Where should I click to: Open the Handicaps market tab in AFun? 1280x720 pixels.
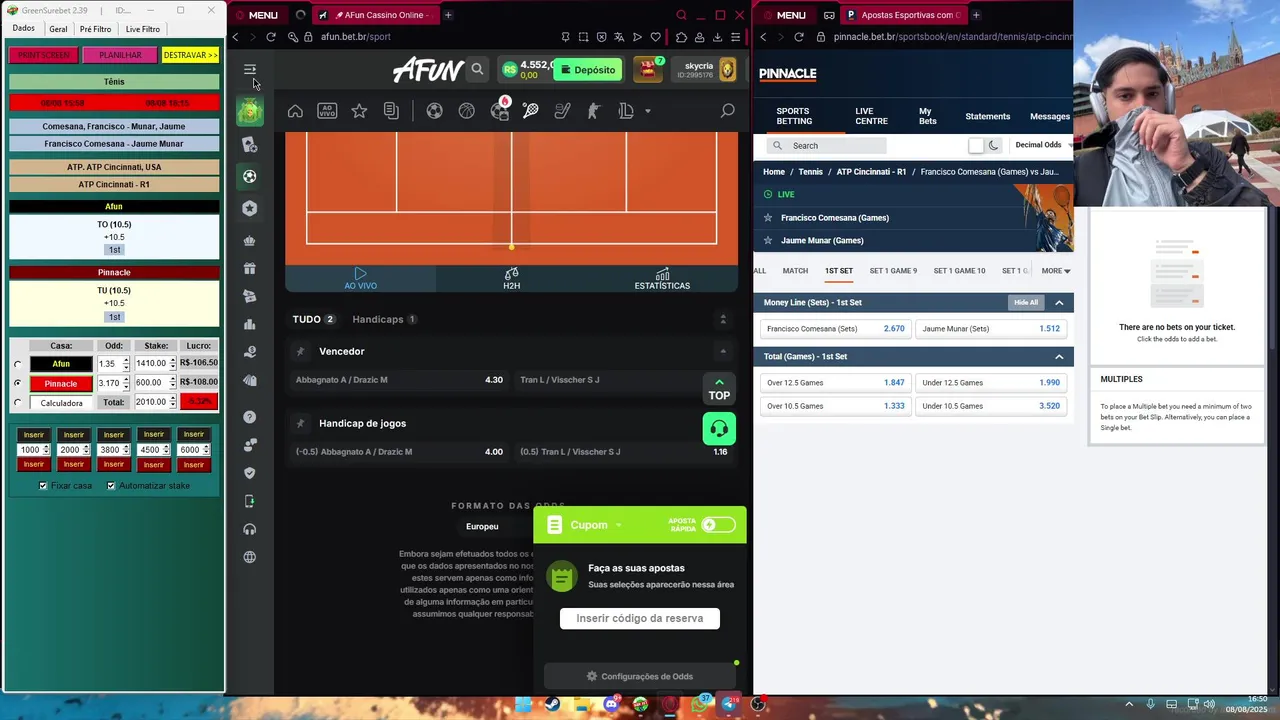point(384,319)
